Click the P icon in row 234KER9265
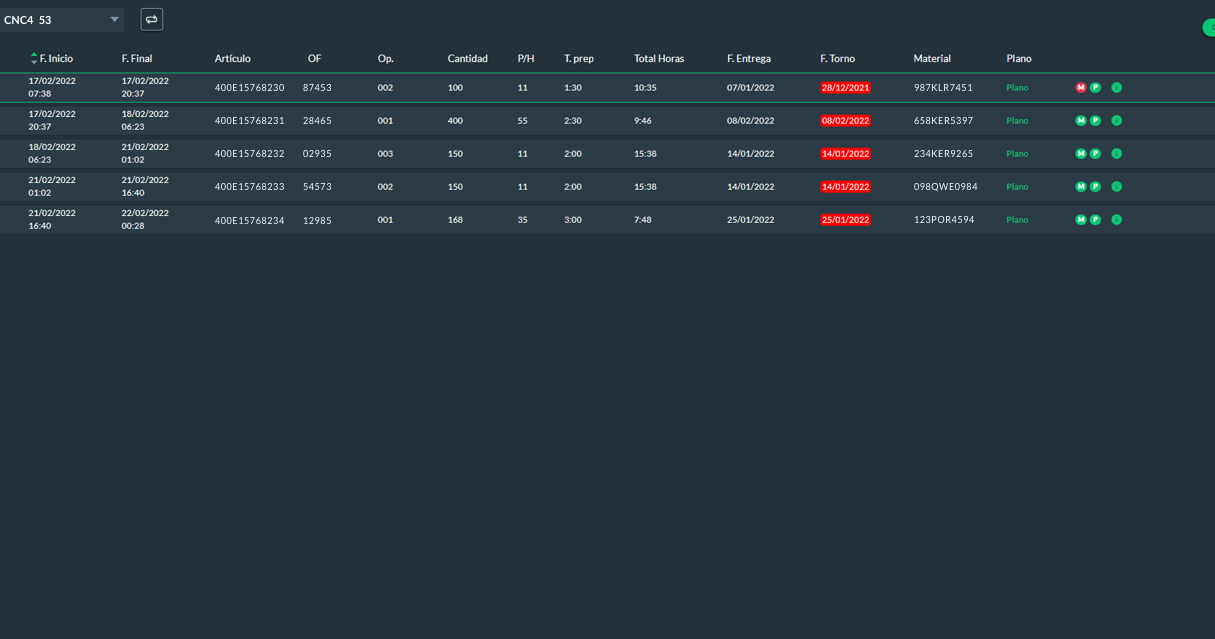 click(1095, 154)
